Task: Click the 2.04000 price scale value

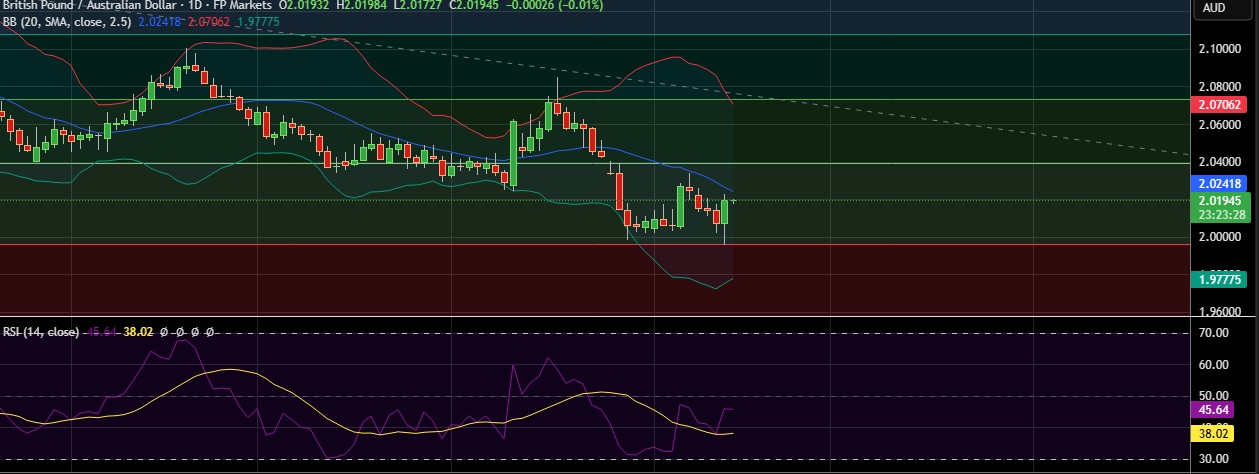Action: pos(1220,161)
